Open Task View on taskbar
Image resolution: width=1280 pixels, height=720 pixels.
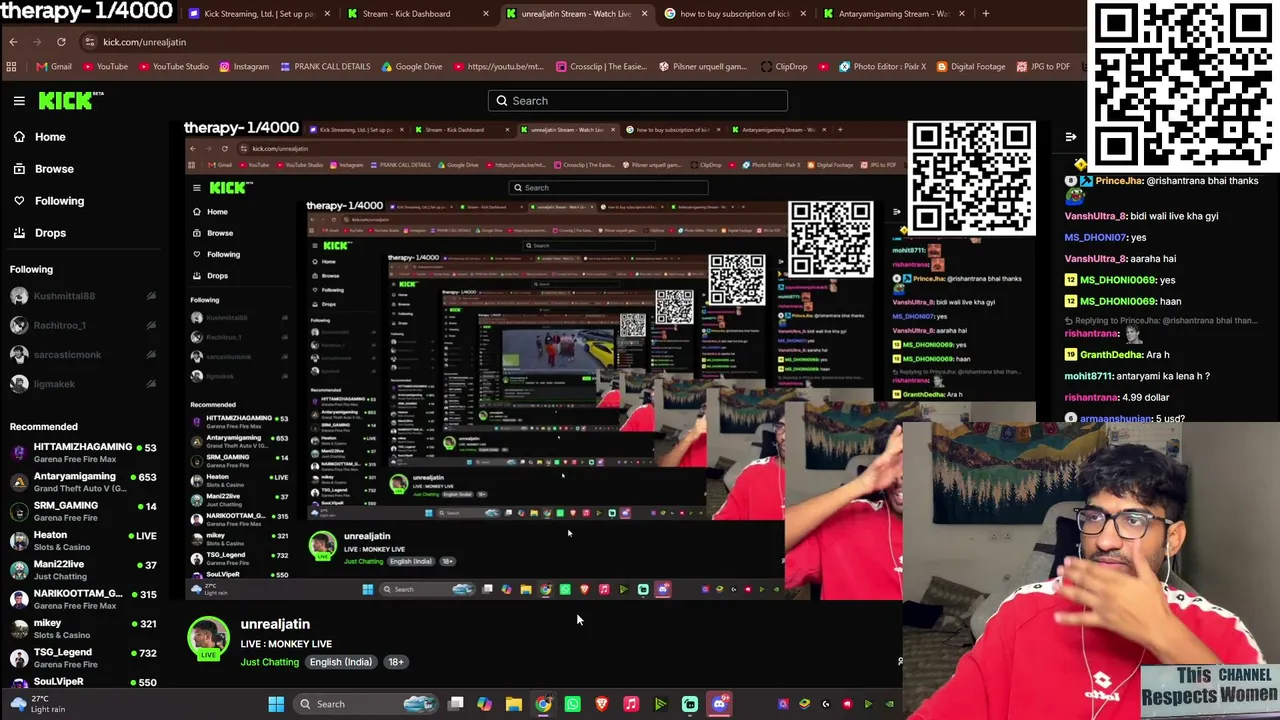[456, 704]
